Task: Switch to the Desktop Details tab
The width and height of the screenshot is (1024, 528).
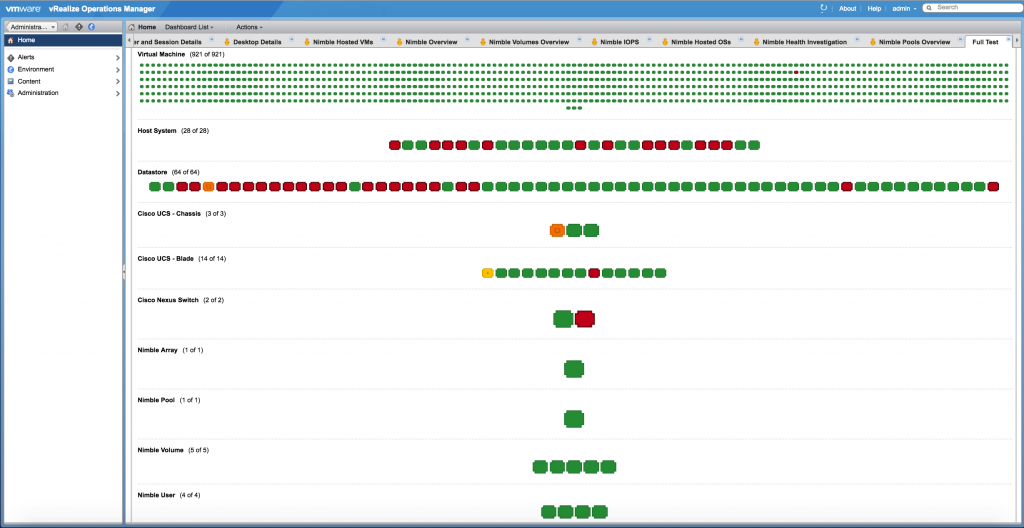Action: [x=257, y=42]
